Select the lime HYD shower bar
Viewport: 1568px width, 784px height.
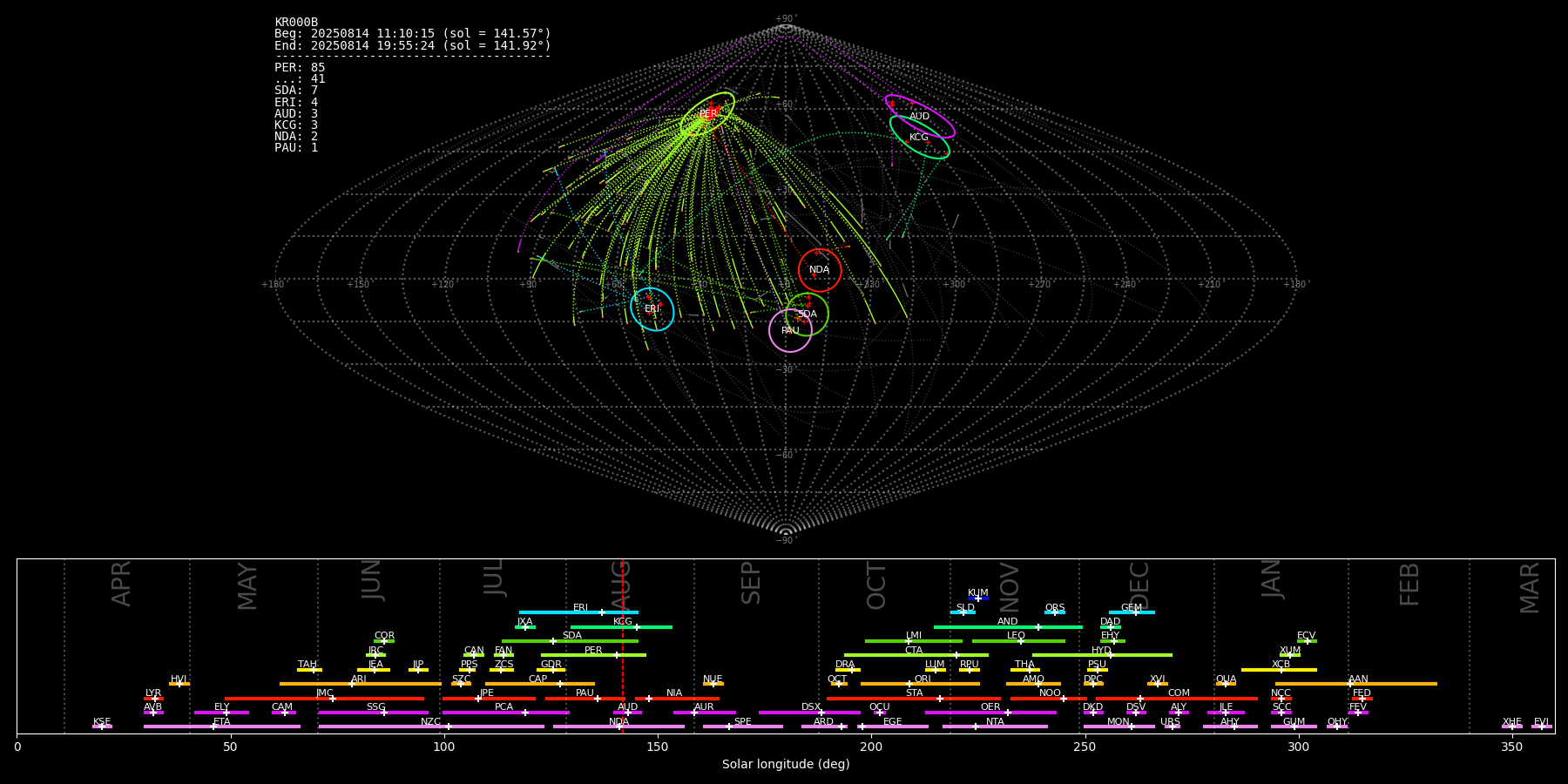coord(1102,655)
